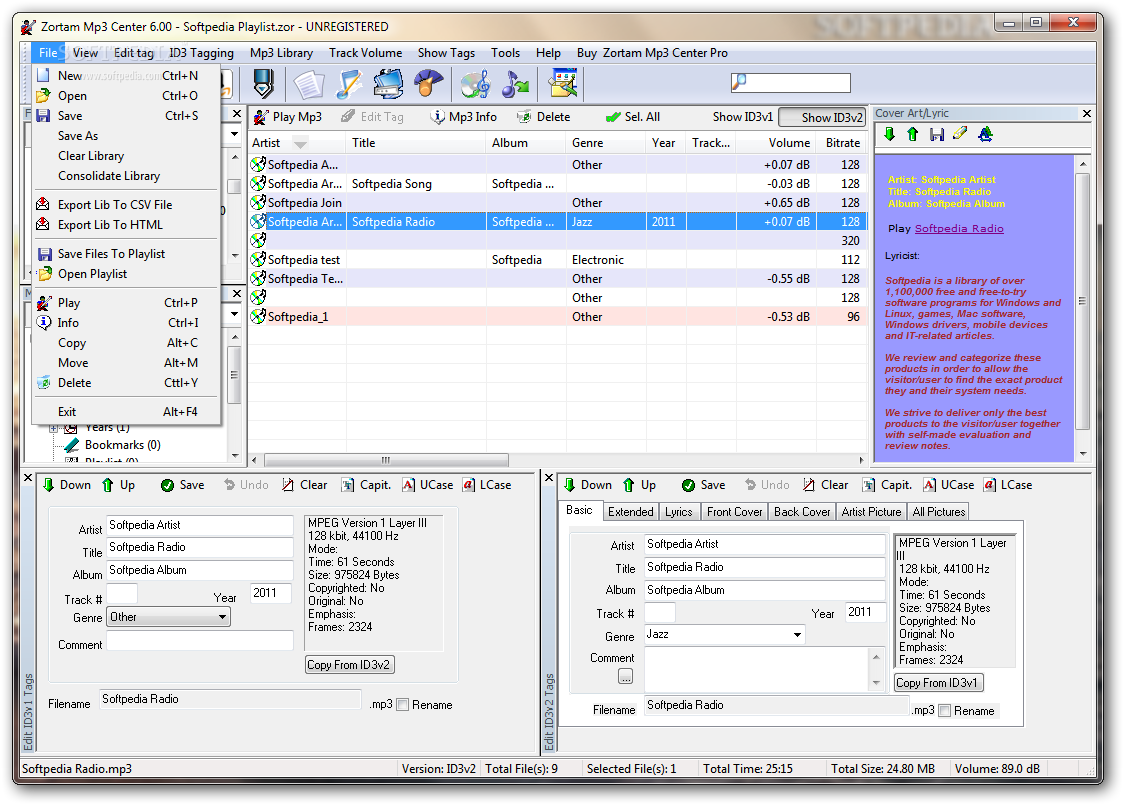Toggle the Rename checkbox in ID3v2 editor
This screenshot has width=1124, height=805.
[x=945, y=711]
